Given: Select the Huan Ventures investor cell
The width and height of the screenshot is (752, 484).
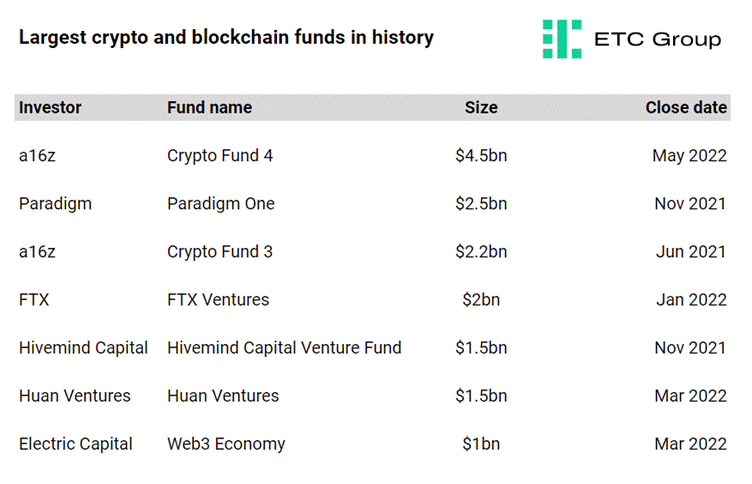Looking at the screenshot, I should coord(75,396).
